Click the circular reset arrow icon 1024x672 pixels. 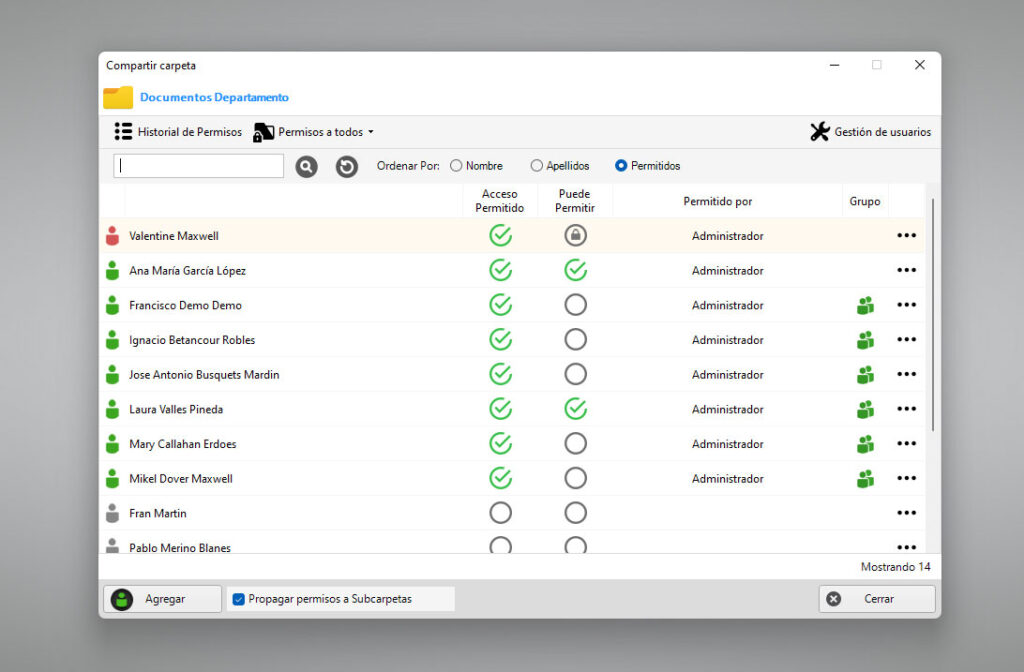(347, 167)
